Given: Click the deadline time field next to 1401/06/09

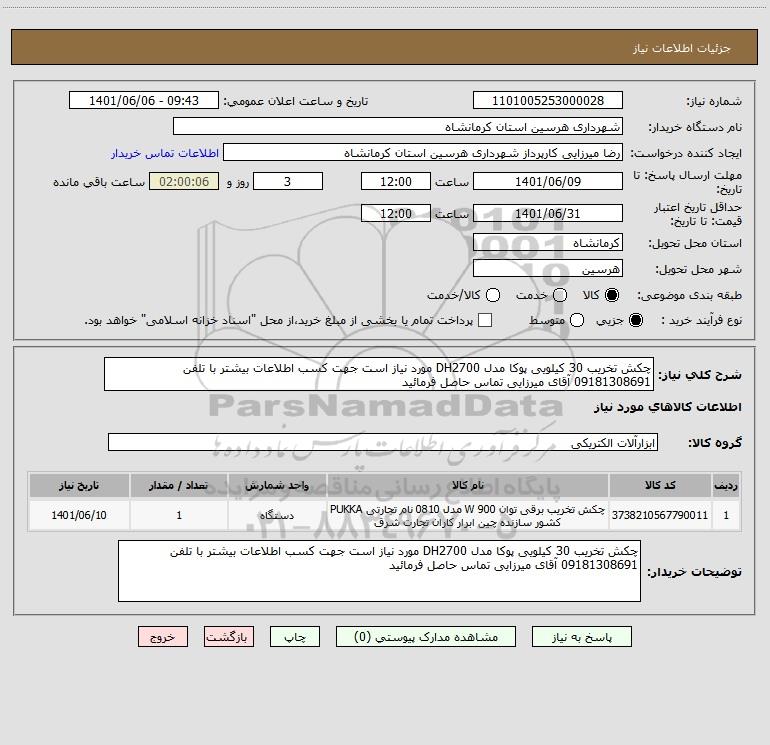Looking at the screenshot, I should (x=396, y=181).
